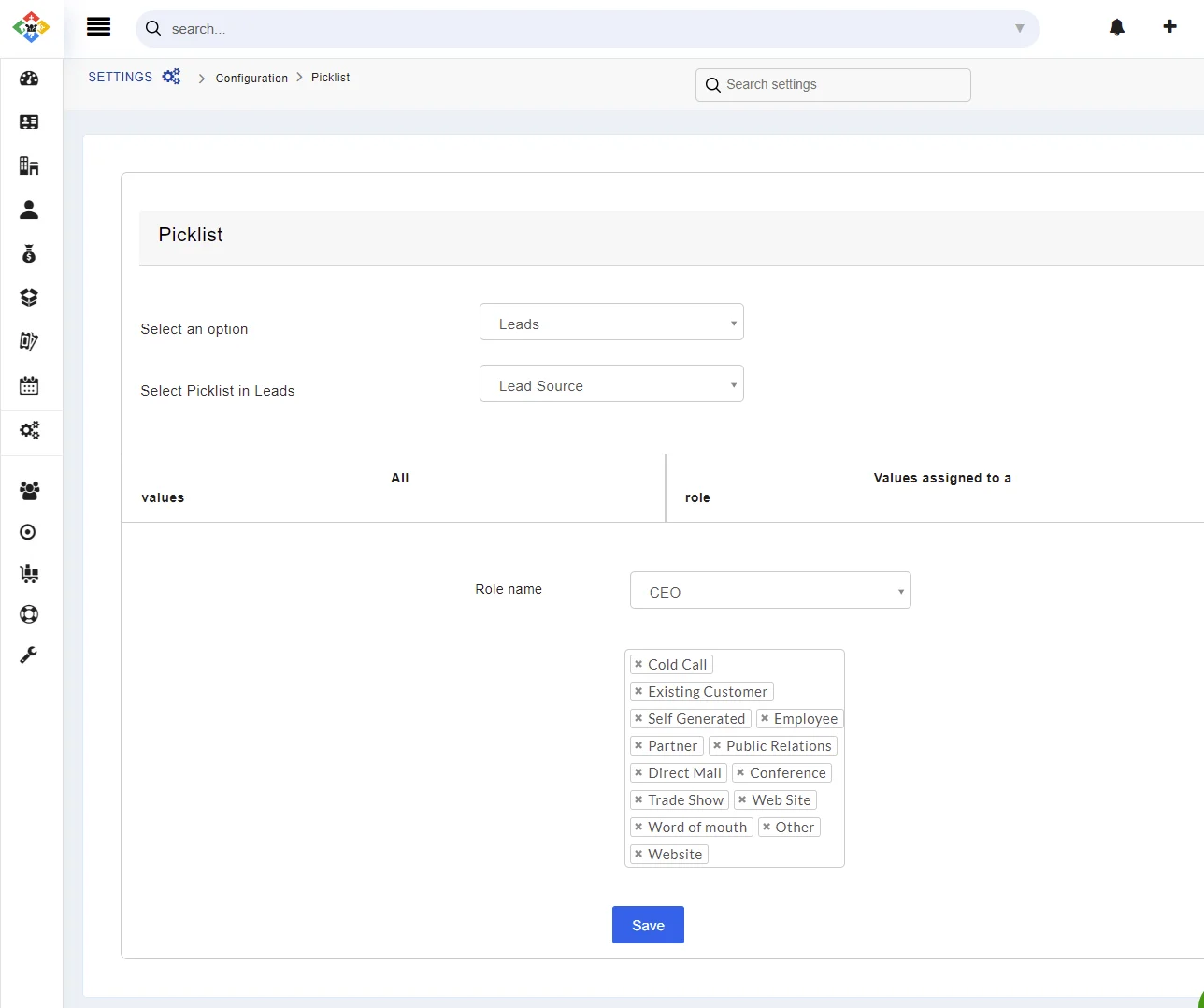The width and height of the screenshot is (1204, 1008).
Task: Click the wrench tools sidebar icon
Action: [29, 654]
